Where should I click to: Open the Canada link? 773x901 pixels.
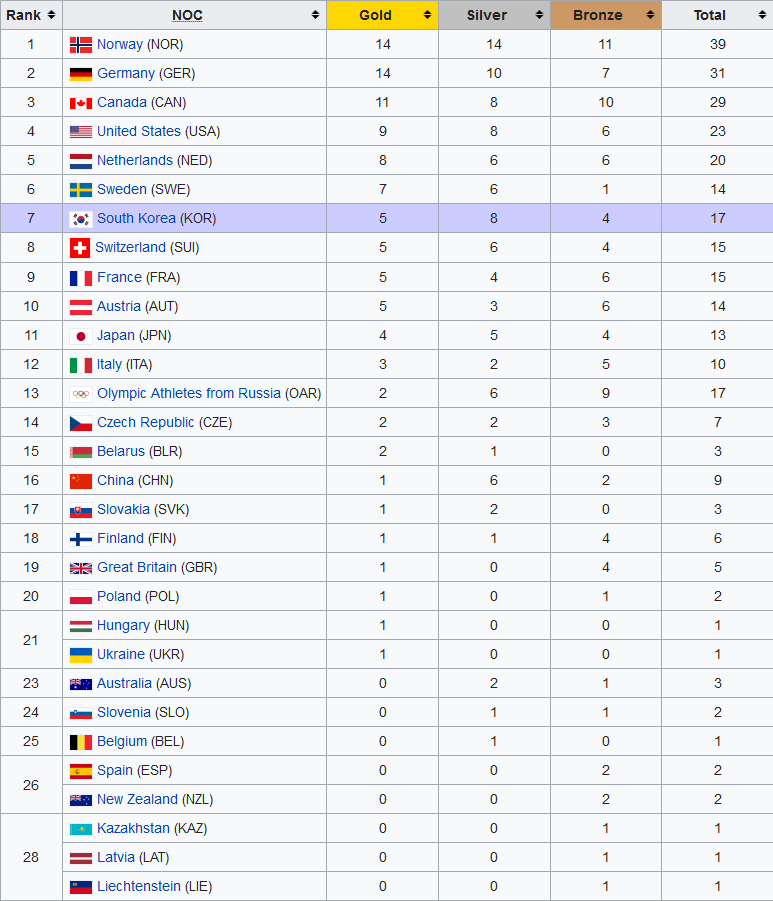[122, 102]
